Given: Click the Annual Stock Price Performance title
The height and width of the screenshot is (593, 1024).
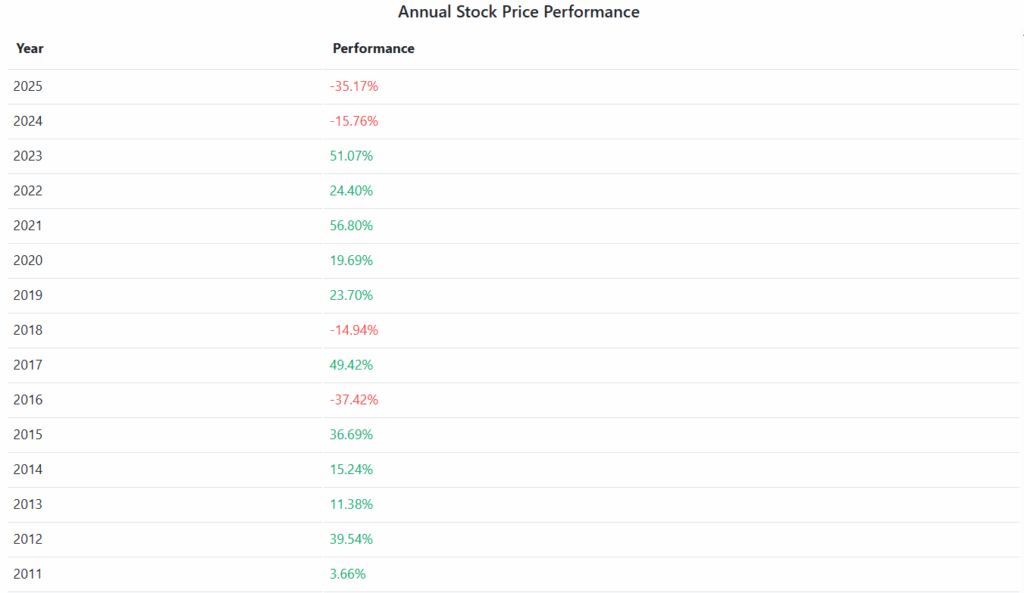Looking at the screenshot, I should point(518,12).
